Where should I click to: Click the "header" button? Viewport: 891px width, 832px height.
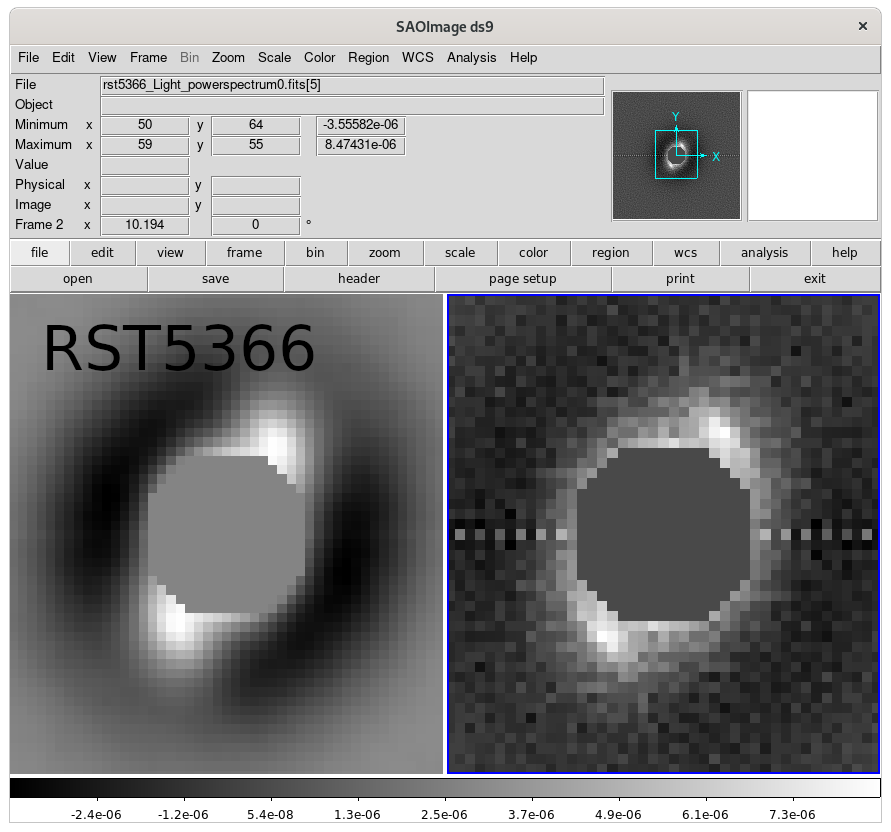coord(358,278)
